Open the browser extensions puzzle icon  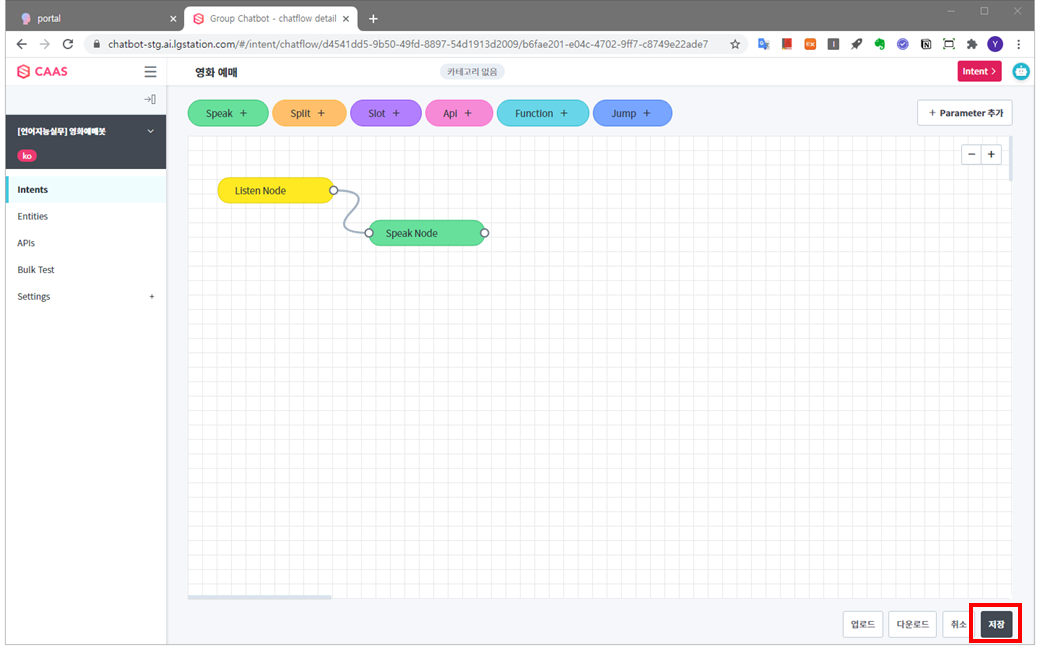(x=971, y=44)
